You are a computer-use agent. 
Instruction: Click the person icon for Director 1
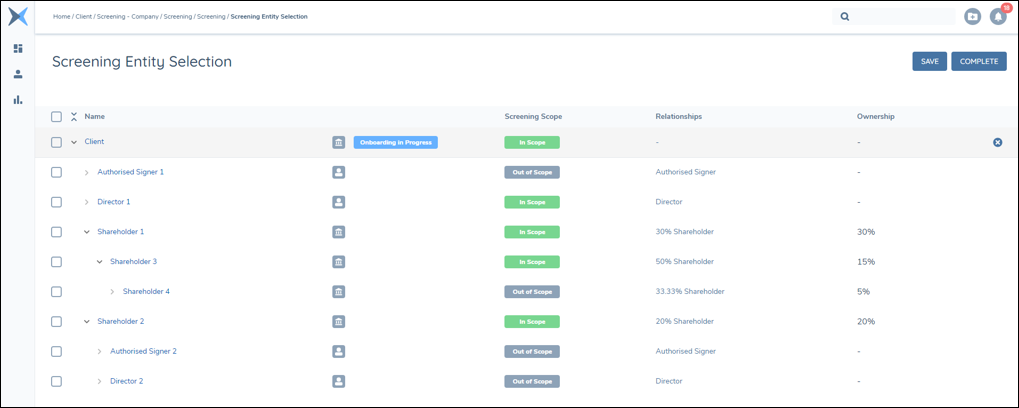point(339,202)
